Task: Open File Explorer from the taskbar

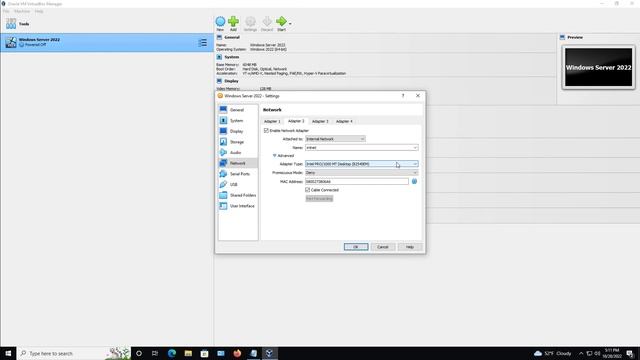Action: pos(188,353)
